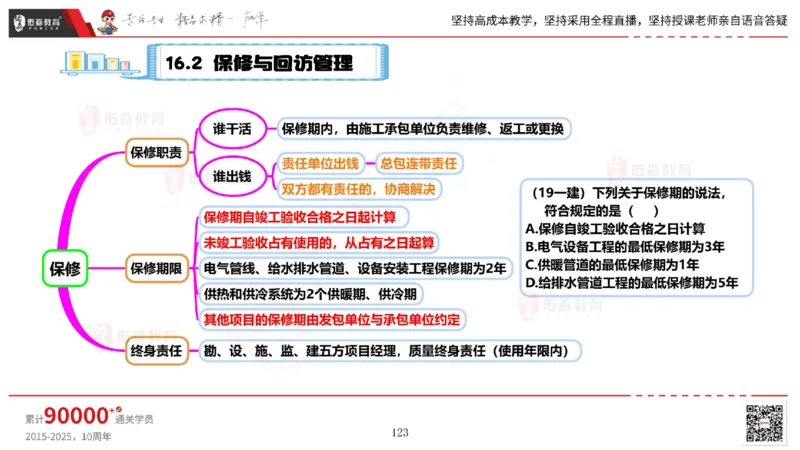Click '保修期自竣工验收合格之日起计算'
The height and width of the screenshot is (450, 800).
pyautogui.click(x=303, y=217)
